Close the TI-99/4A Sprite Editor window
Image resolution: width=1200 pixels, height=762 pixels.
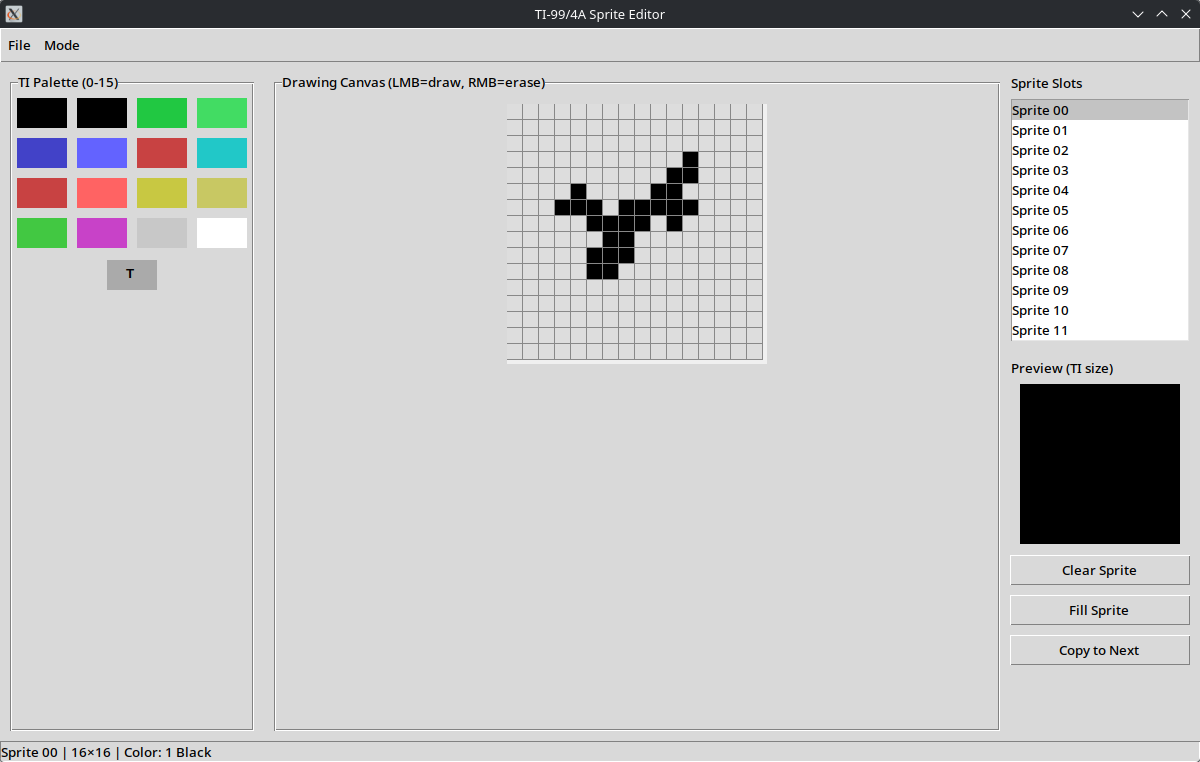[x=1185, y=14]
